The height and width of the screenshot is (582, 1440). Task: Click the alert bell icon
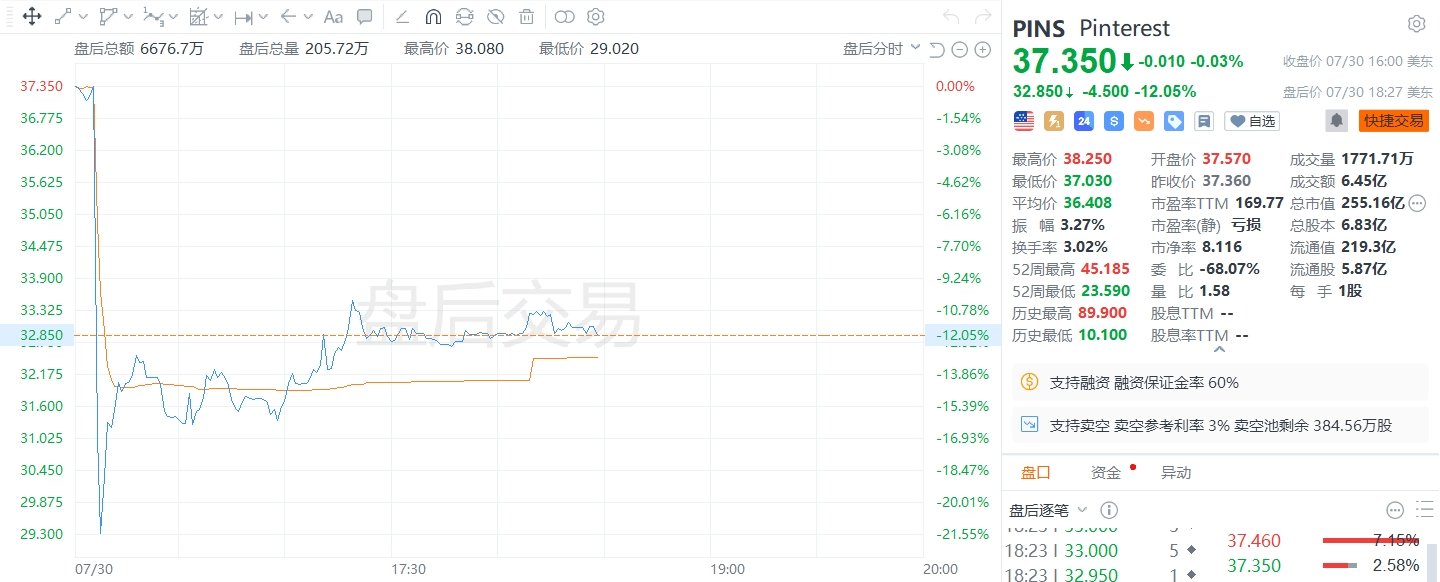[x=1336, y=121]
